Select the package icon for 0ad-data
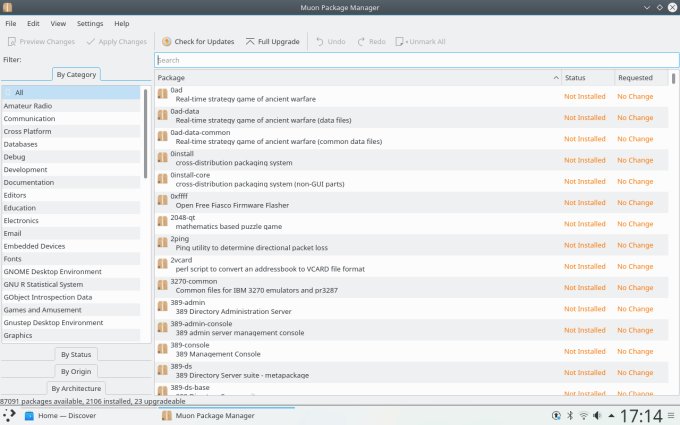 pyautogui.click(x=163, y=115)
